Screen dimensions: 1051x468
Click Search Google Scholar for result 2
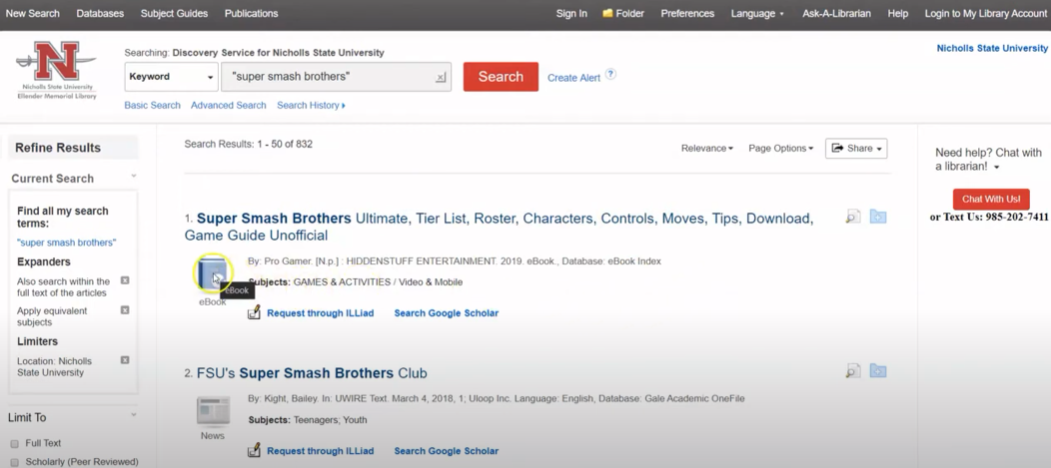[446, 451]
